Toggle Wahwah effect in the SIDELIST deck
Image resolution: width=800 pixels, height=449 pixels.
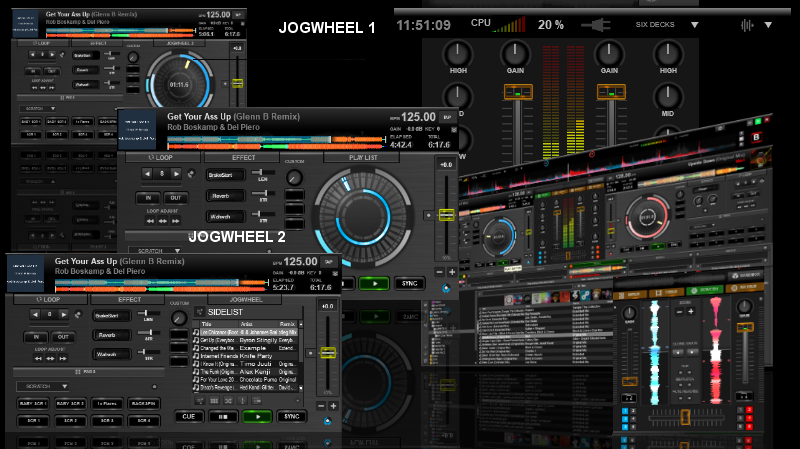[111, 354]
